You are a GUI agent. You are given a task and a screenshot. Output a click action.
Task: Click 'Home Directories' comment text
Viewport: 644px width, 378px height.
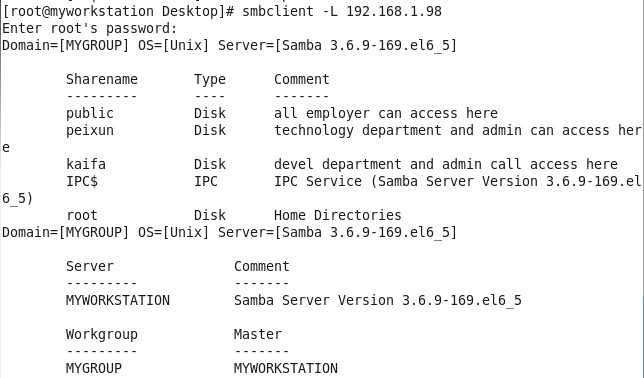338,215
